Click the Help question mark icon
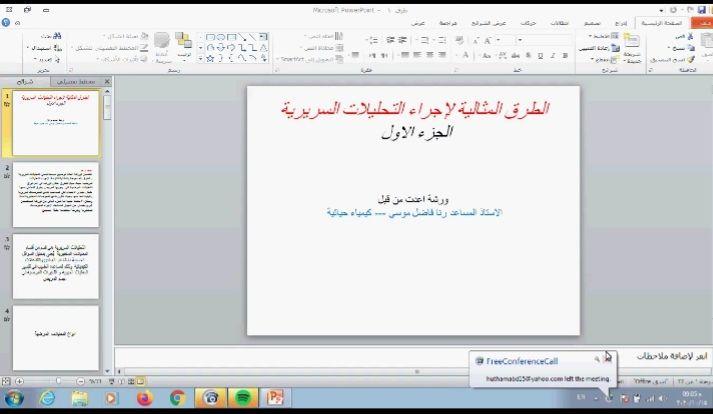 tap(8, 22)
